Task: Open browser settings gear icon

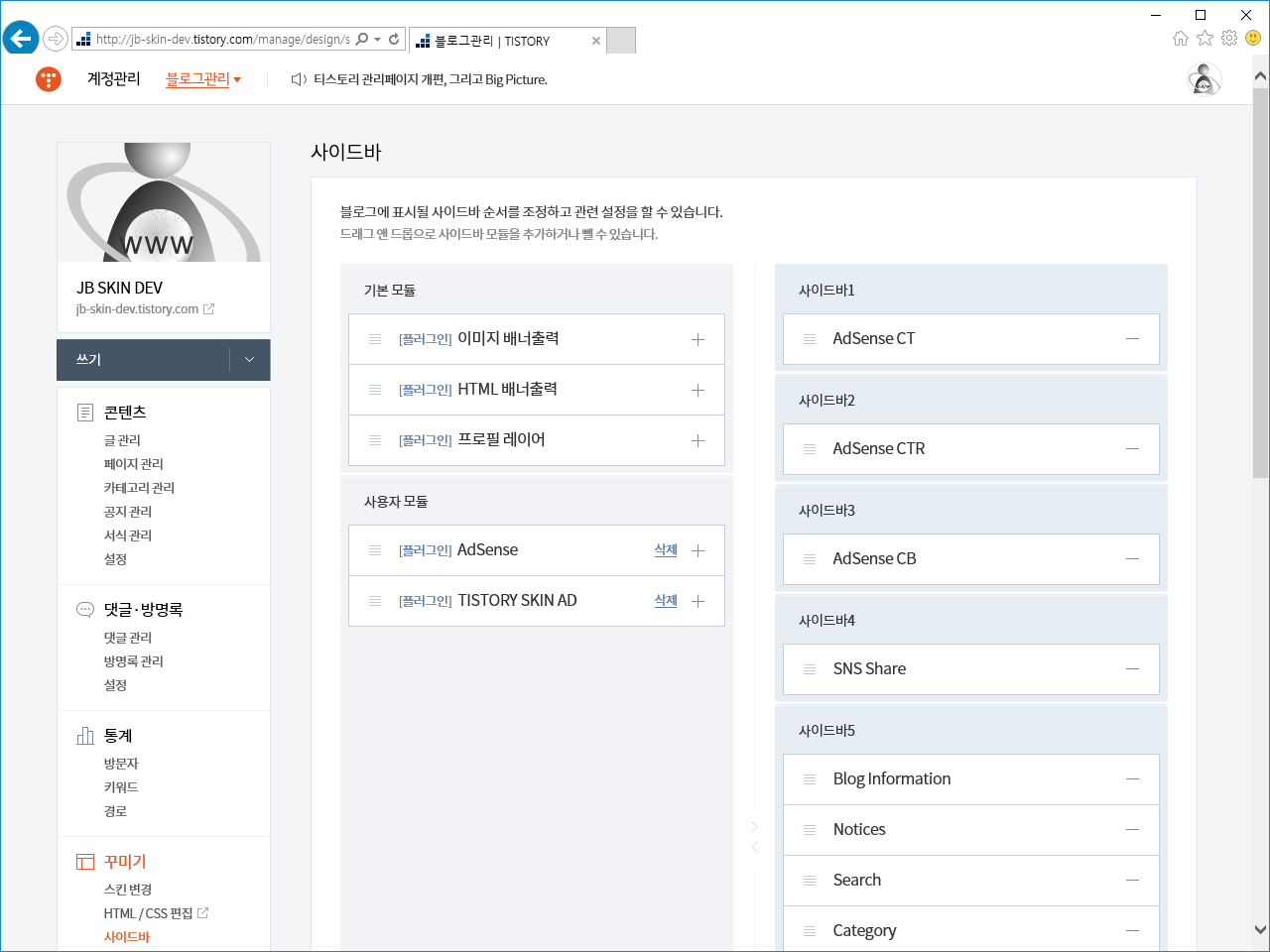Action: (1229, 39)
